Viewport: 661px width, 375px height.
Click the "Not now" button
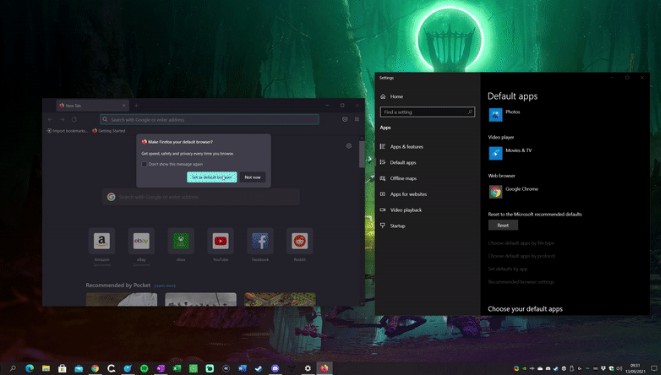click(x=253, y=177)
